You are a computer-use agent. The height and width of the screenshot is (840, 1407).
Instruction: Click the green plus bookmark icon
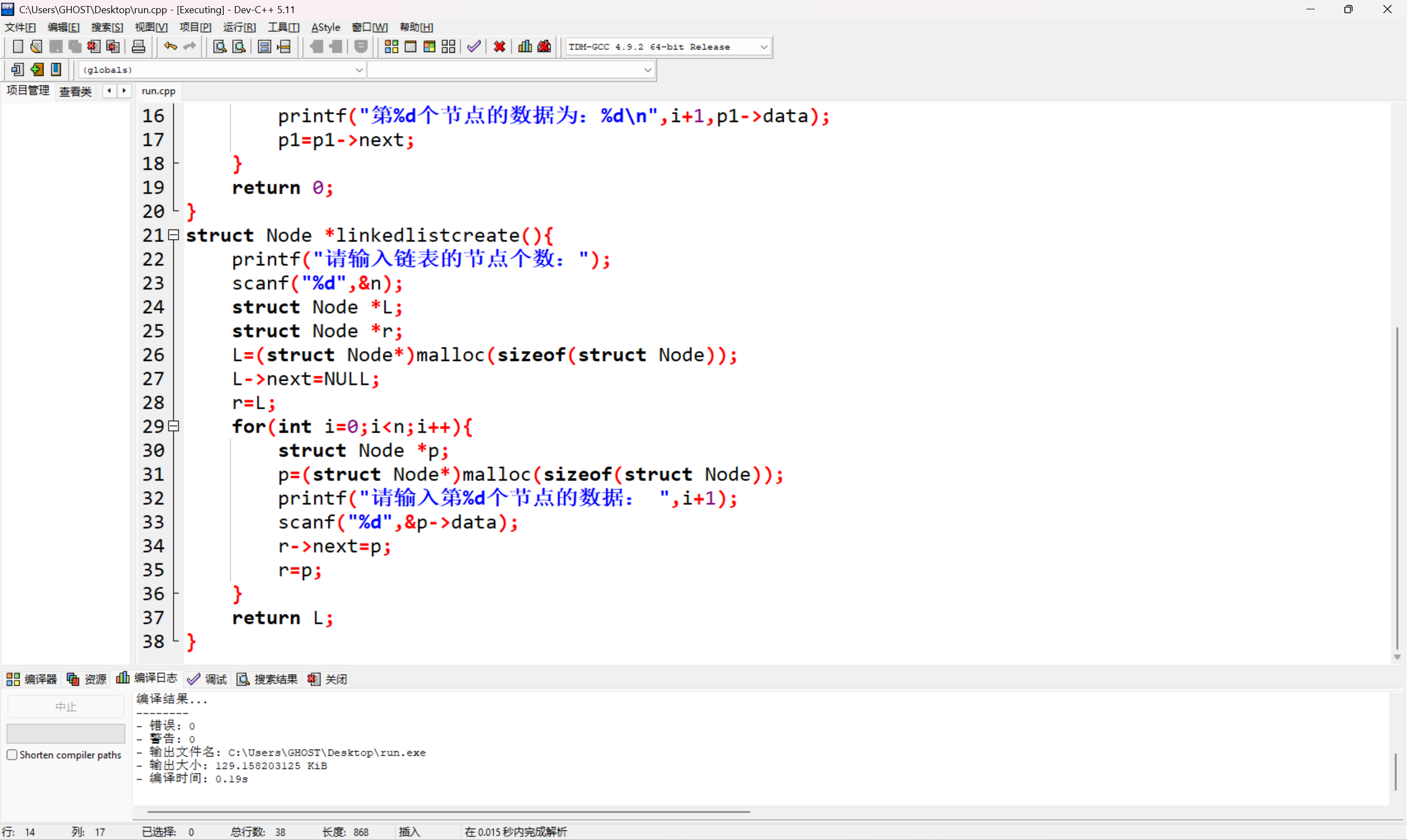coord(37,70)
